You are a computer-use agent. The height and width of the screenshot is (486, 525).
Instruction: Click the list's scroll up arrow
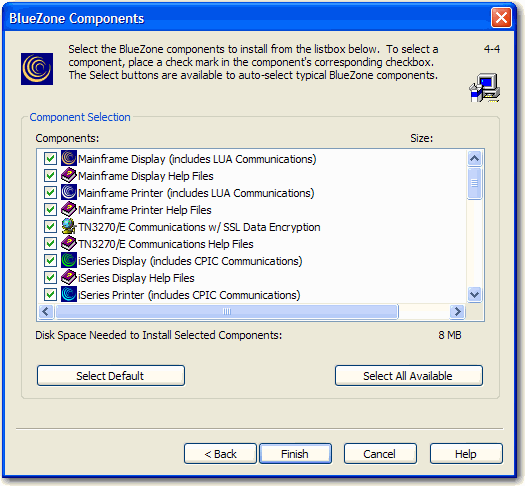(474, 159)
